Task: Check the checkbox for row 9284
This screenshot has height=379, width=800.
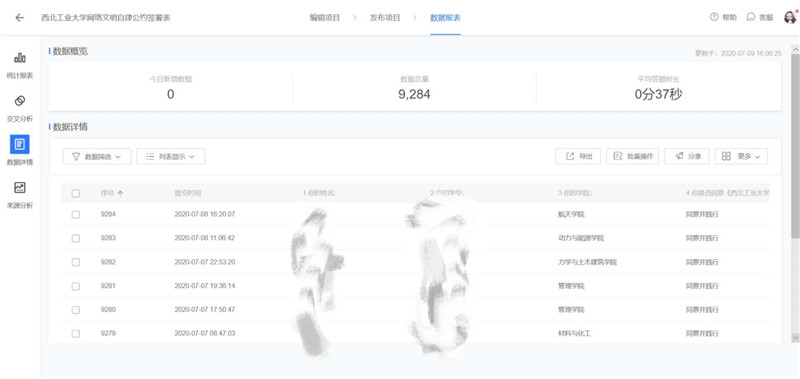Action: tap(76, 214)
